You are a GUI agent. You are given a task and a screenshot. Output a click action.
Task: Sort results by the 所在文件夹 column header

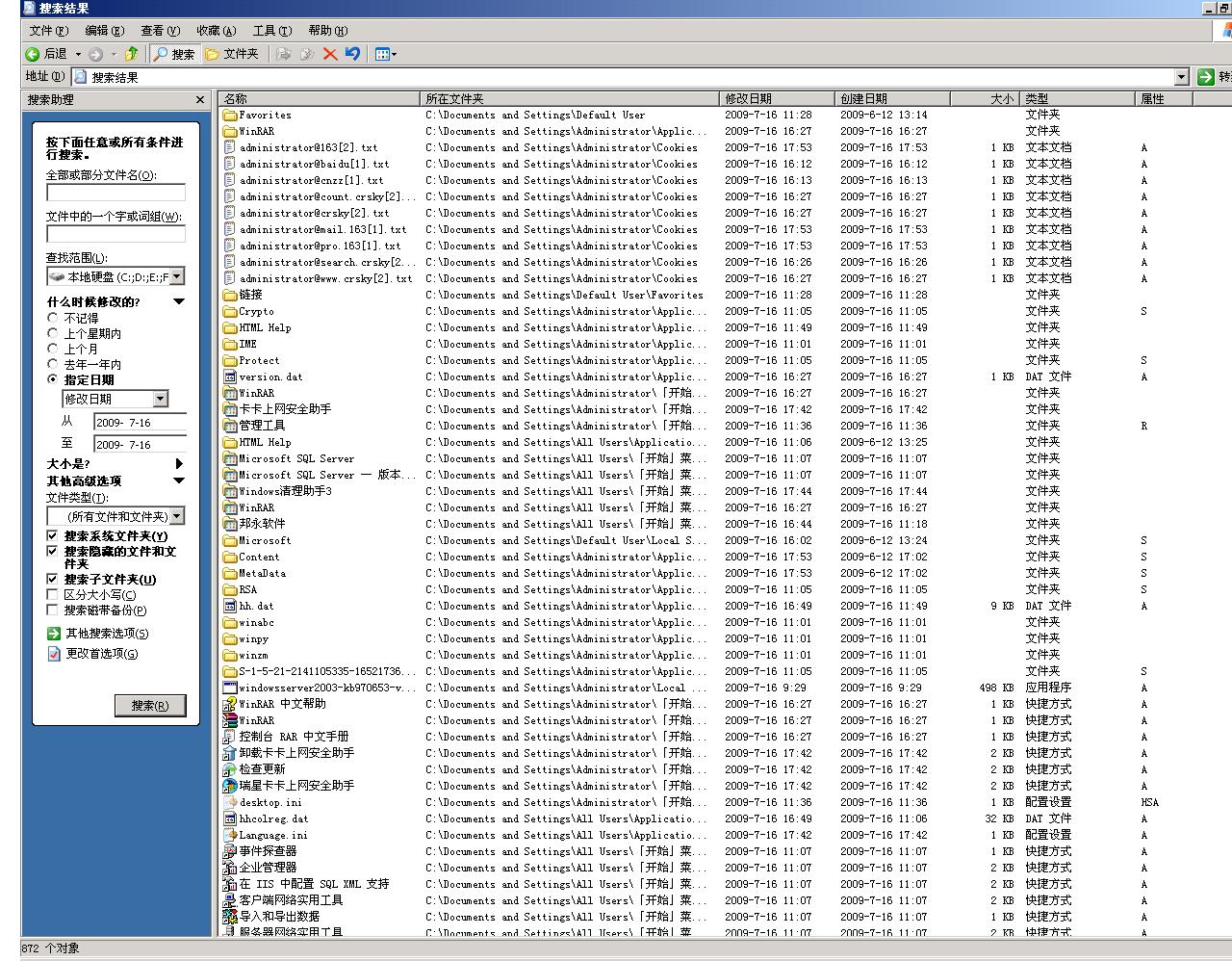pyautogui.click(x=570, y=98)
